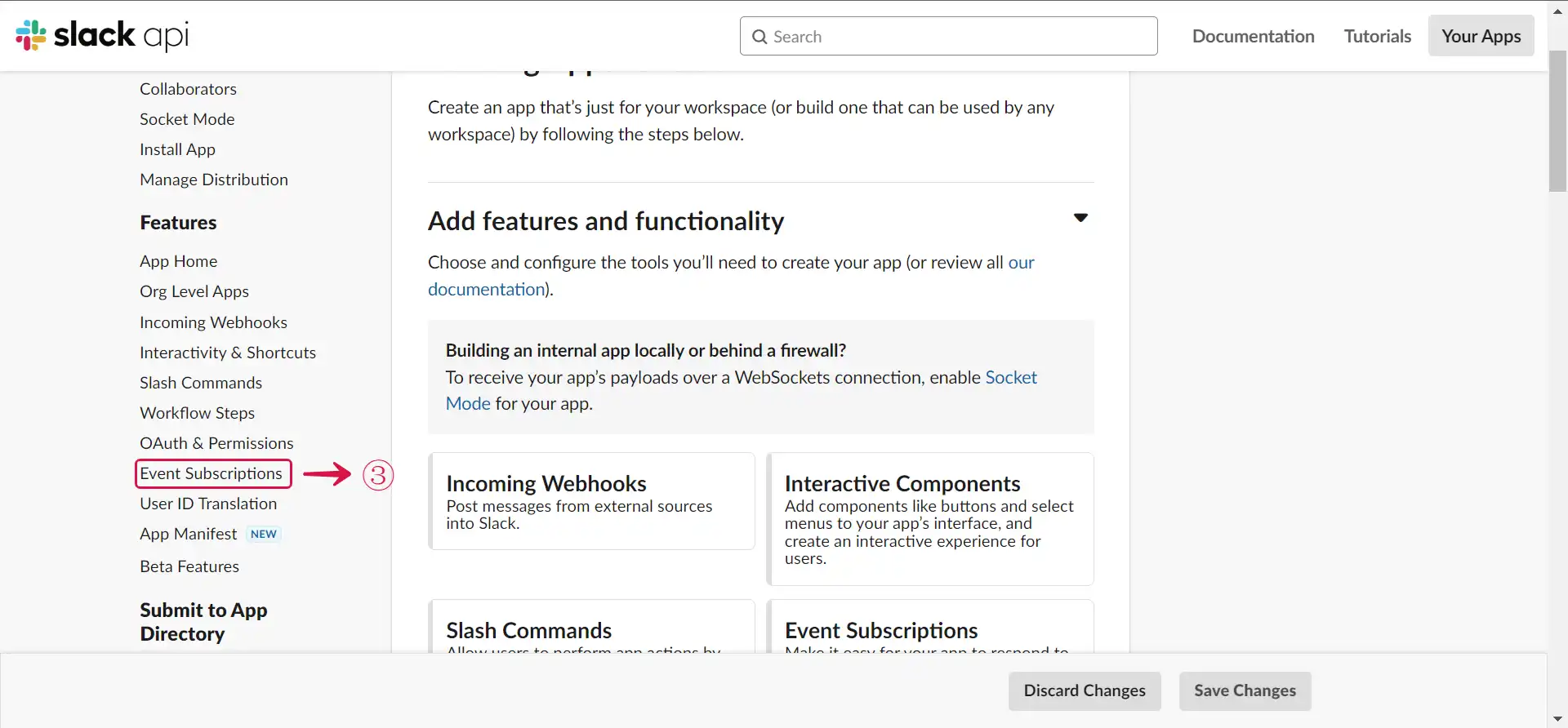Open the Slash Commands card
Screen dimensions: 1568x728
pyautogui.click(x=591, y=626)
